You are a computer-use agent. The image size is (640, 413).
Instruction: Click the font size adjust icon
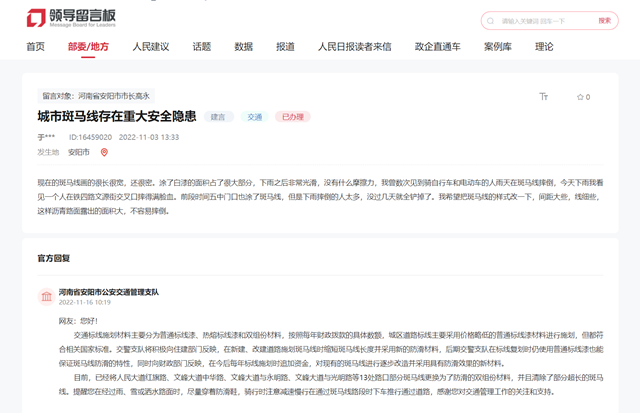point(544,97)
